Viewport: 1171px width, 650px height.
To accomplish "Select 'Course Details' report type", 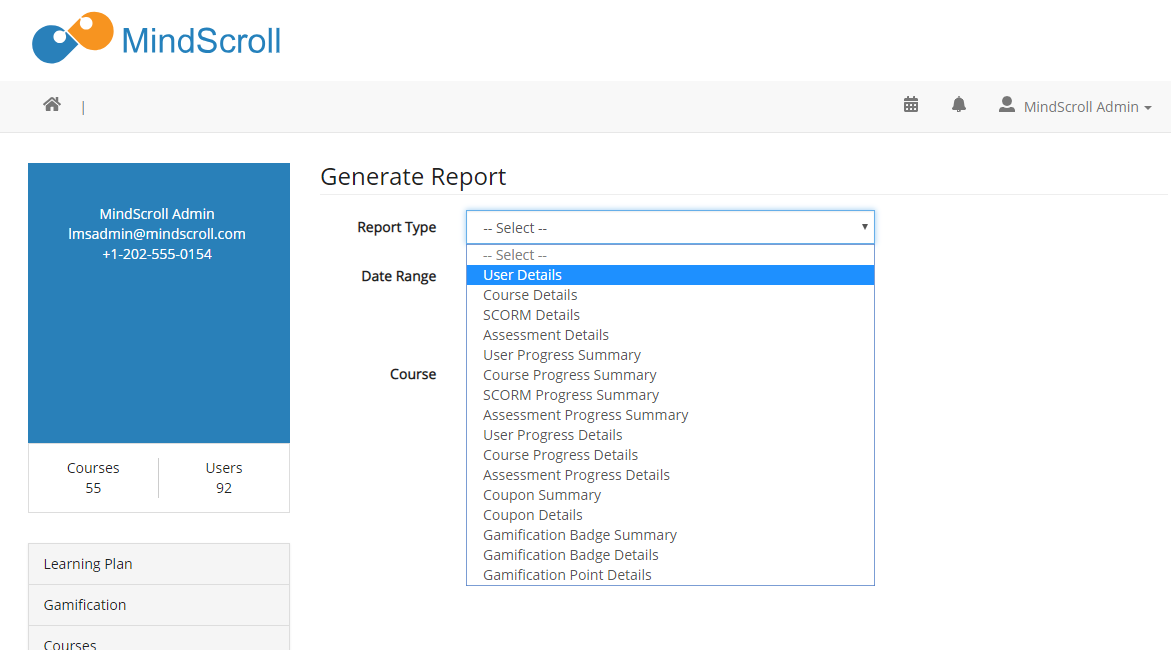I will click(670, 295).
